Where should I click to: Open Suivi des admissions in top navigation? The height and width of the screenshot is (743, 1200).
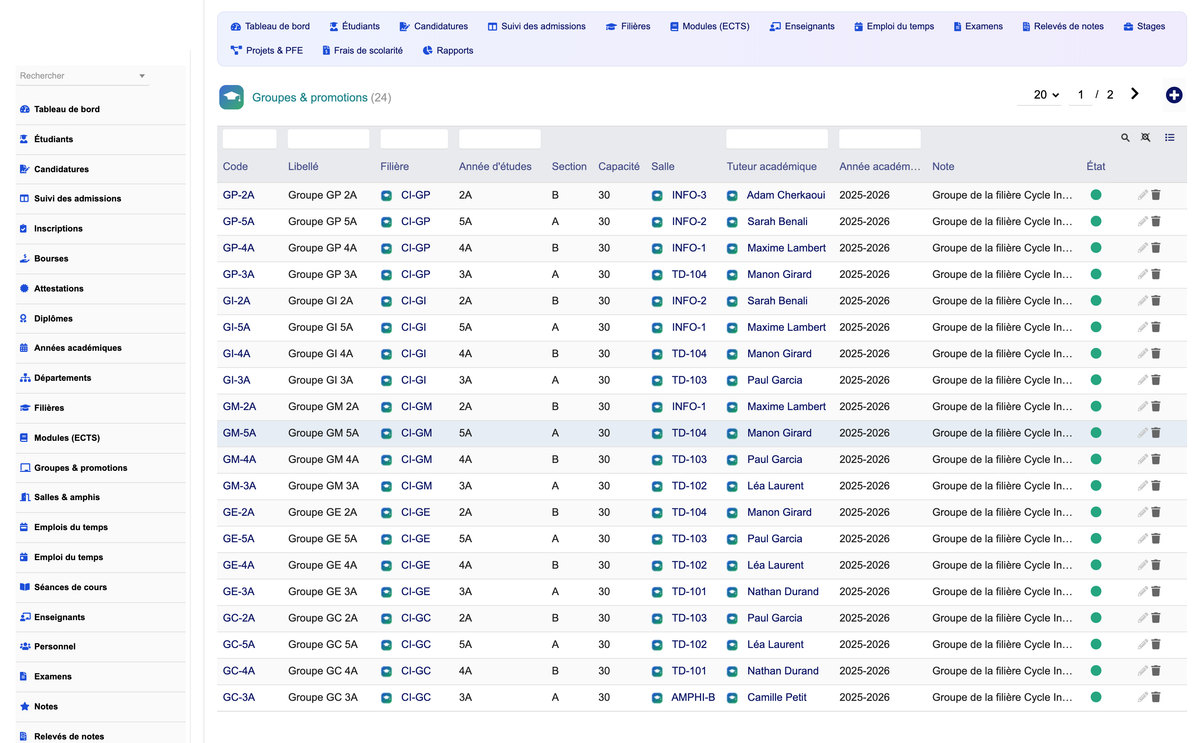tap(536, 27)
